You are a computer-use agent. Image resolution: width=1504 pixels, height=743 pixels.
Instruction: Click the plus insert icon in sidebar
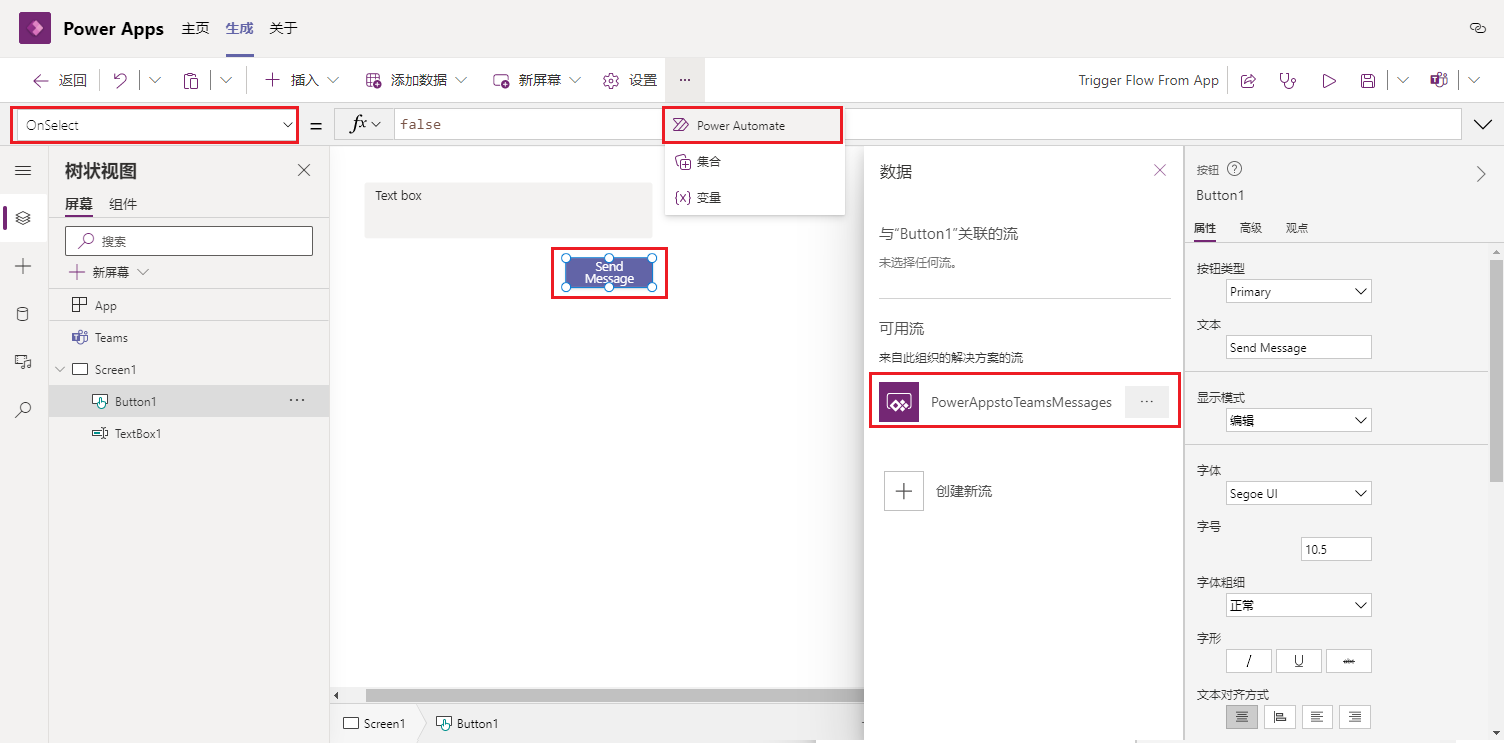(23, 266)
